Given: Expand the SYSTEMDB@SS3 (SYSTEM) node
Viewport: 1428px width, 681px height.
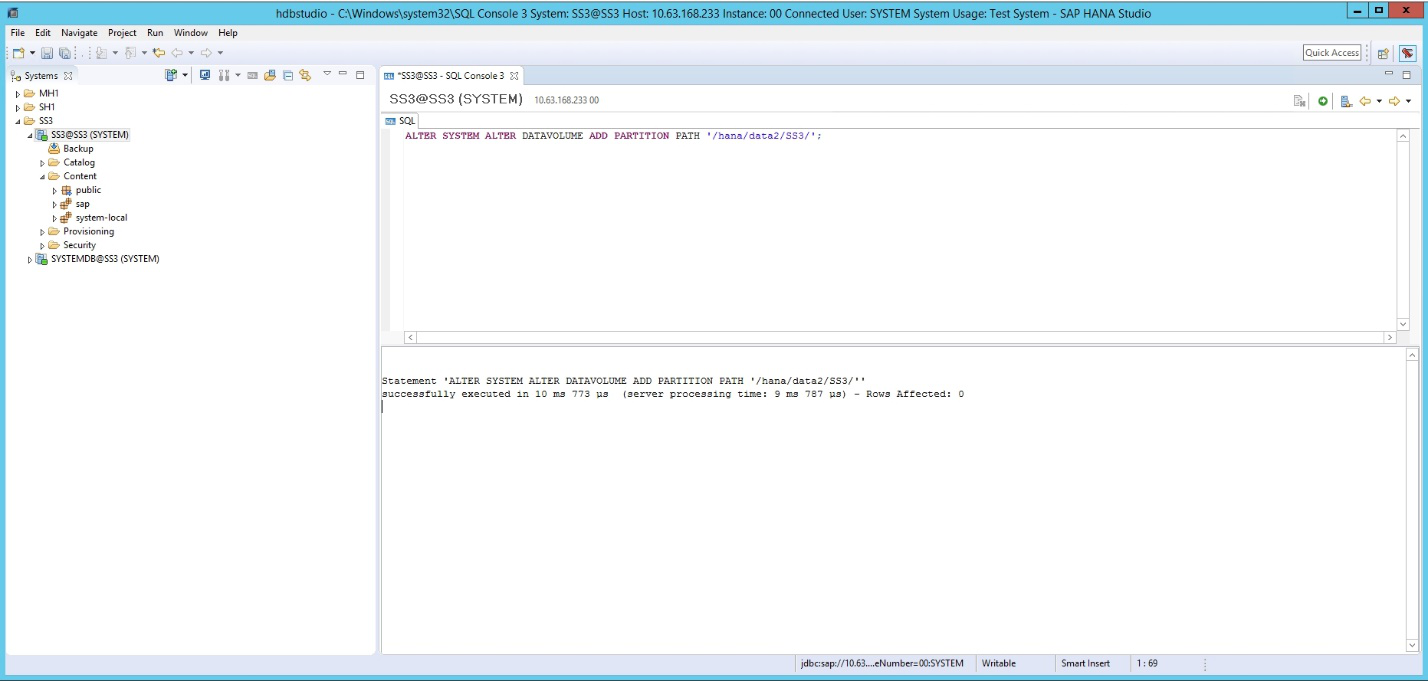Looking at the screenshot, I should tap(30, 260).
